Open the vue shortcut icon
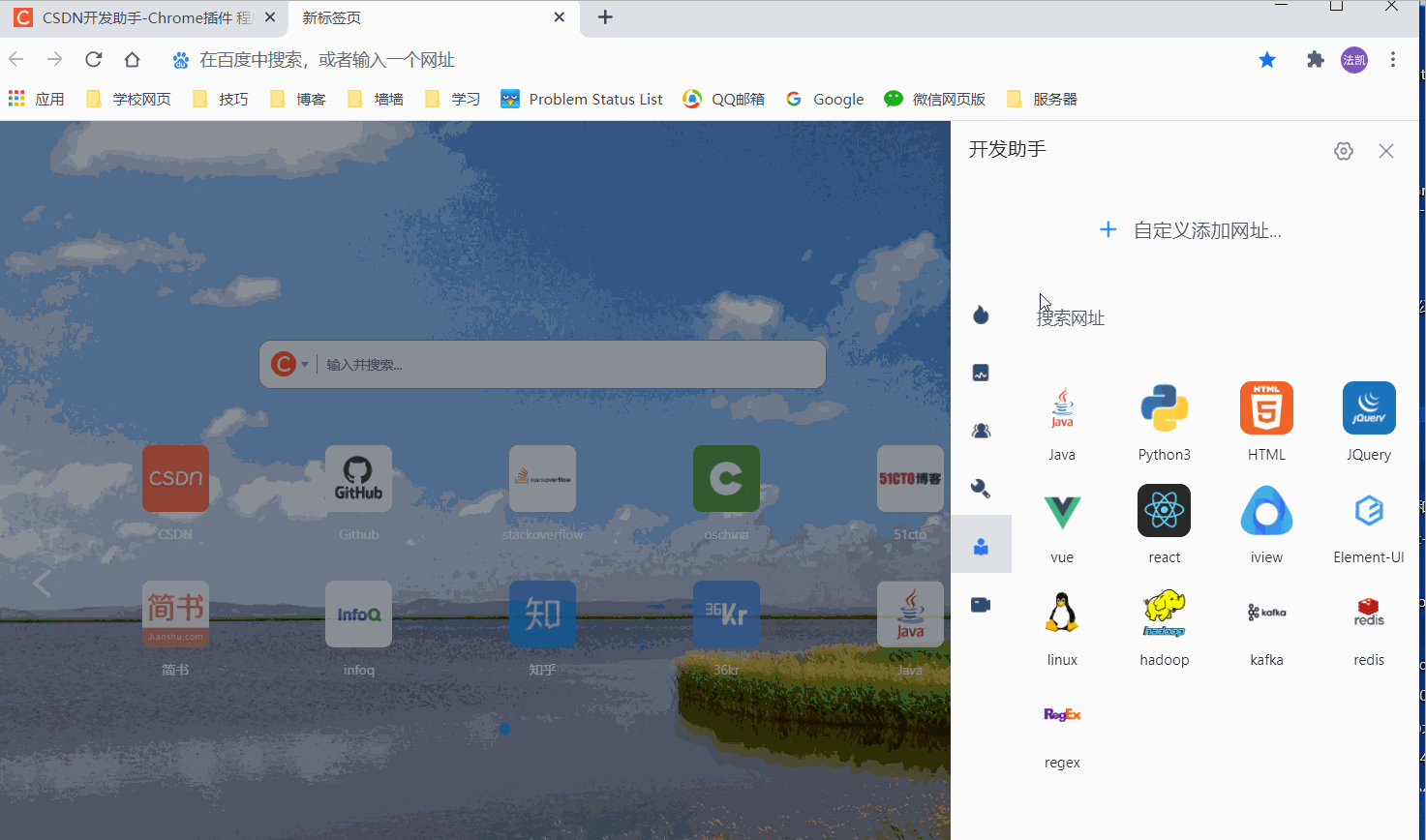Screen dimensions: 1426x840 point(1062,511)
